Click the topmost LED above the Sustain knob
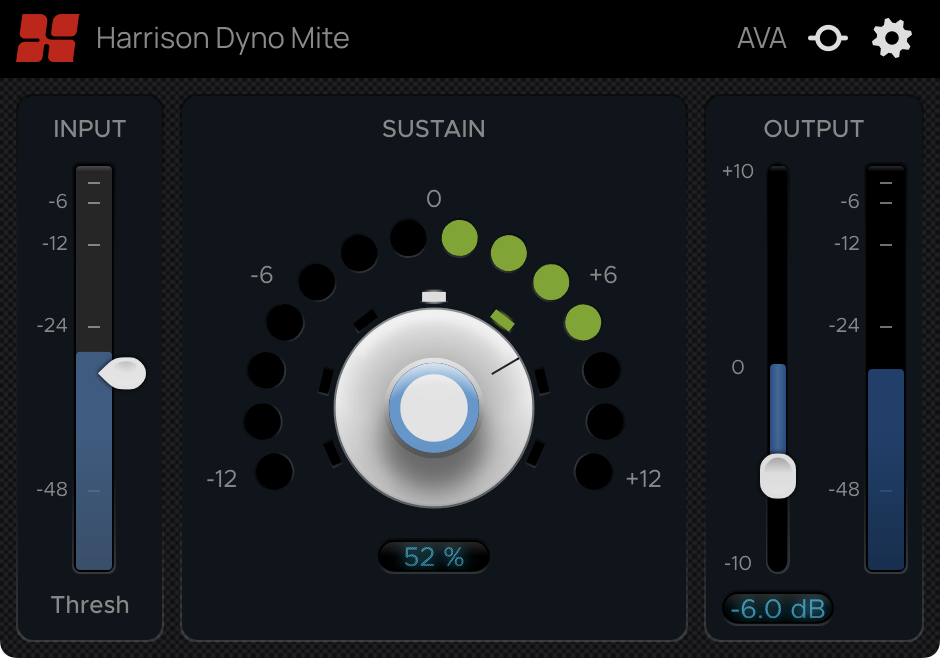 (409, 237)
